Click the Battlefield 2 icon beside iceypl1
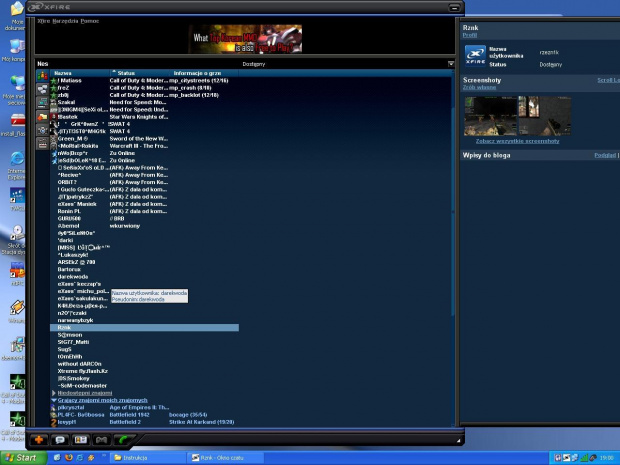The width and height of the screenshot is (620, 465). coord(54,422)
